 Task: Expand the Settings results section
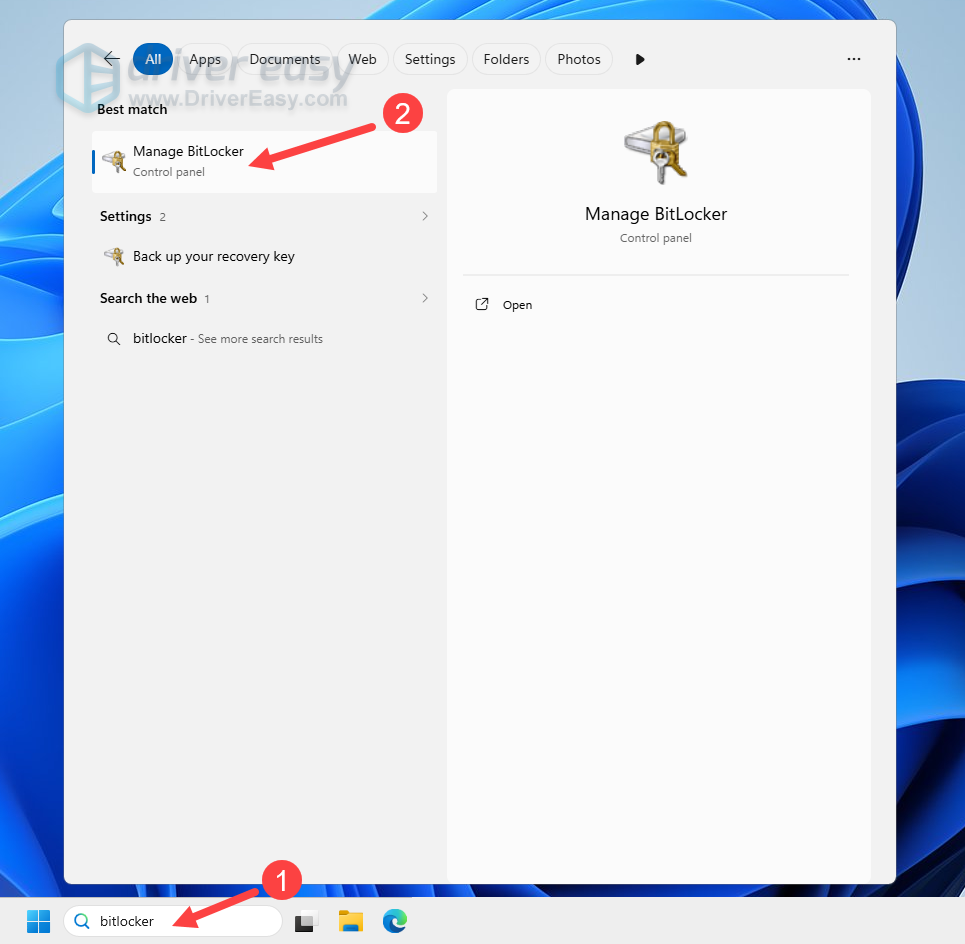coord(425,216)
